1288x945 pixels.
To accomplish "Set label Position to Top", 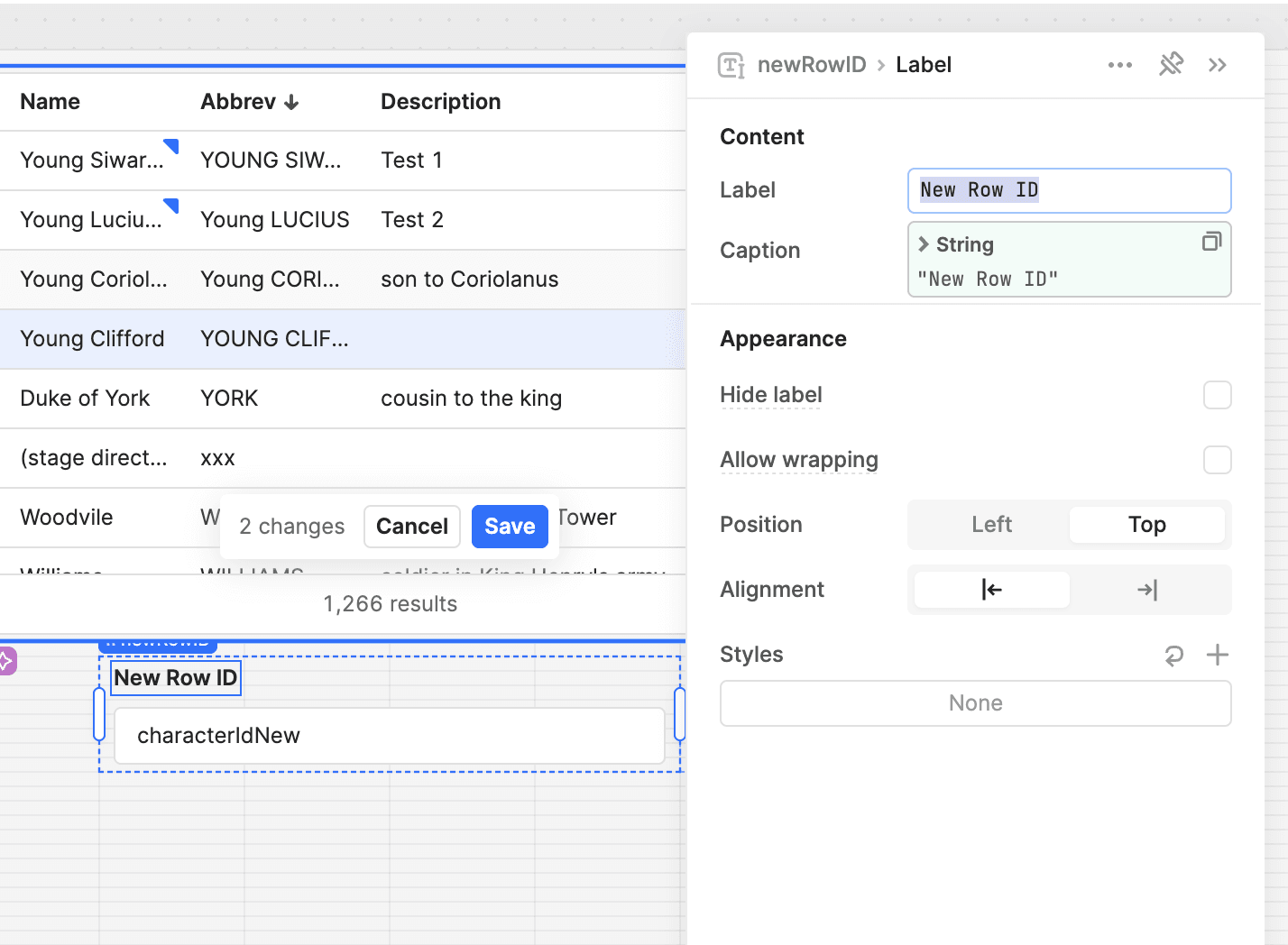I will tap(1146, 525).
